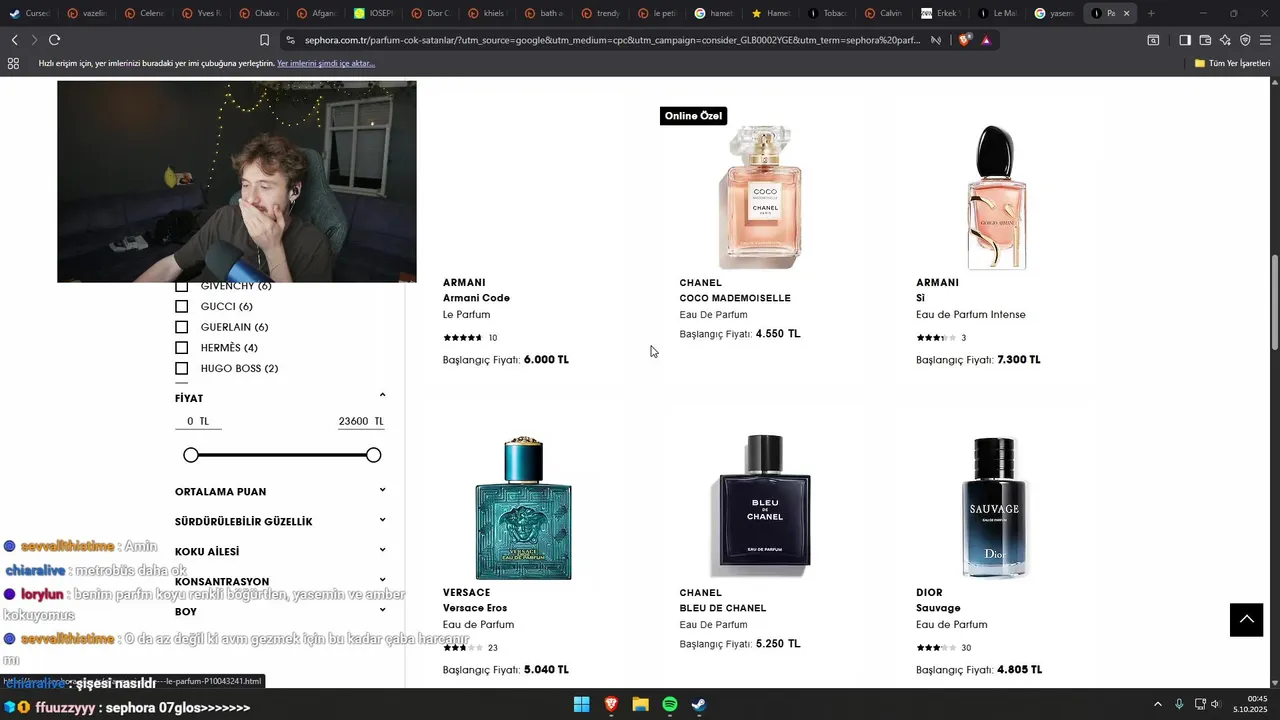Open Armani Code product link
1280x720 pixels.
(476, 298)
